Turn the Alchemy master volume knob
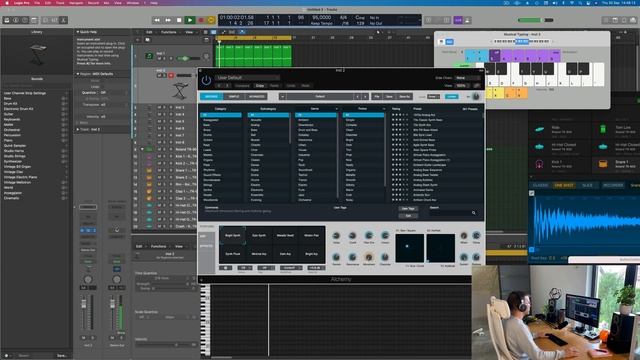640x360 pixels. pyautogui.click(x=476, y=96)
